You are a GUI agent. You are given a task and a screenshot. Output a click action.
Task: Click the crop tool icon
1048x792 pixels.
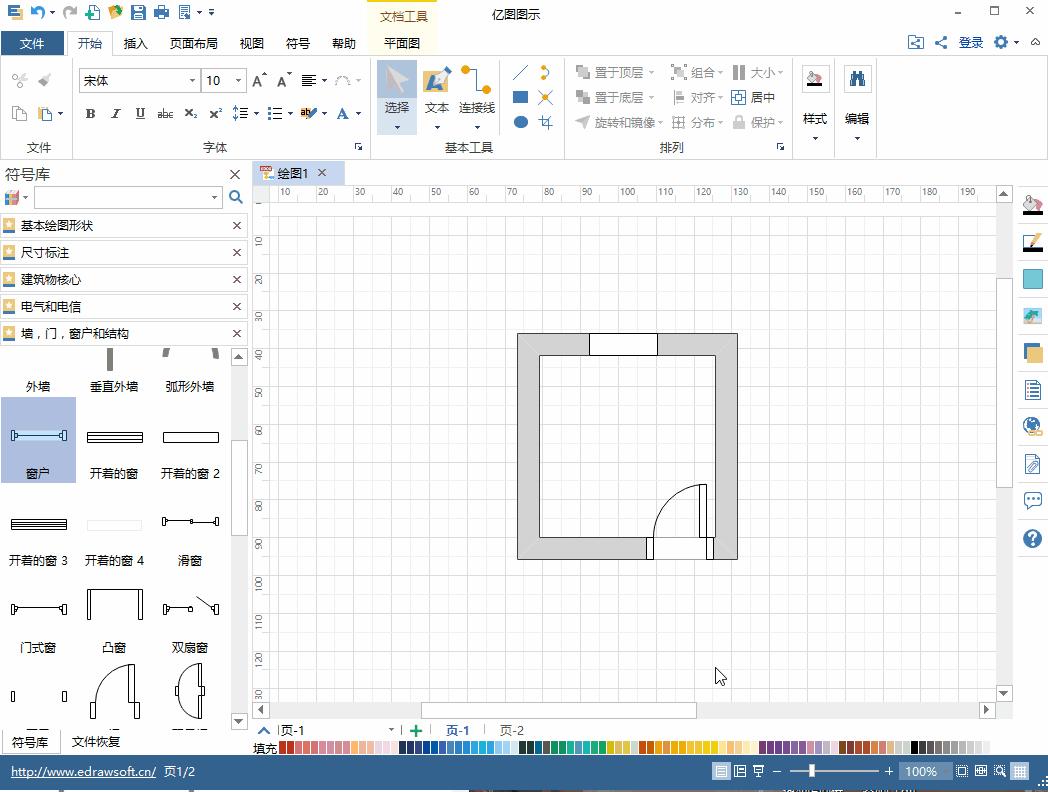(x=545, y=122)
